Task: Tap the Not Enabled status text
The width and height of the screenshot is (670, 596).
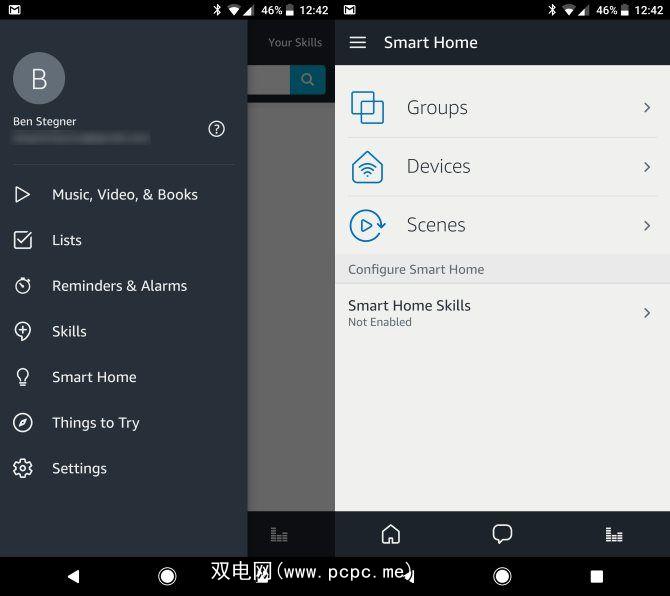Action: tap(380, 322)
